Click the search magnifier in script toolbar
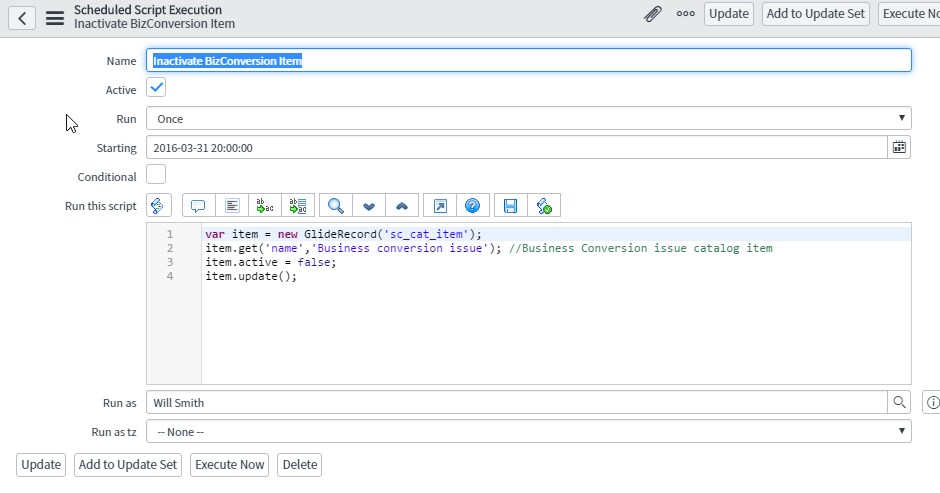This screenshot has height=493, width=940. pyautogui.click(x=336, y=206)
